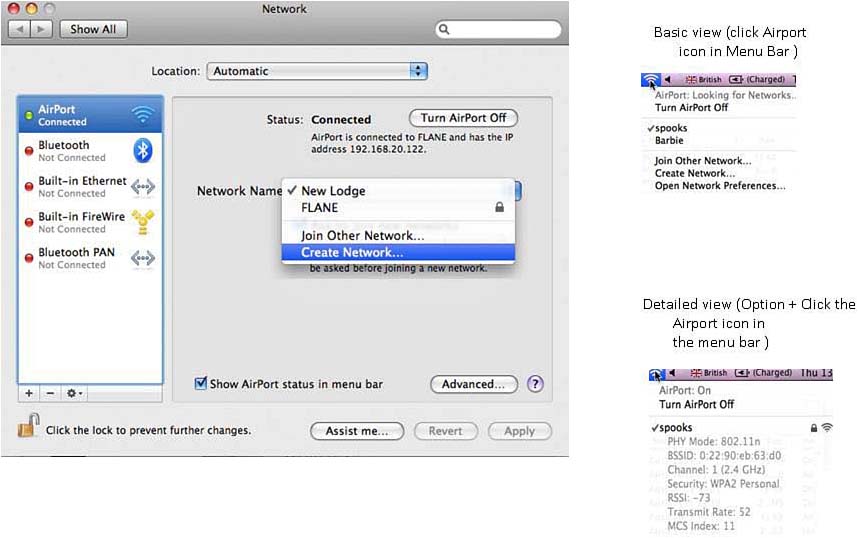The width and height of the screenshot is (858, 538).
Task: Select Create Network in popup
Action: (x=398, y=252)
